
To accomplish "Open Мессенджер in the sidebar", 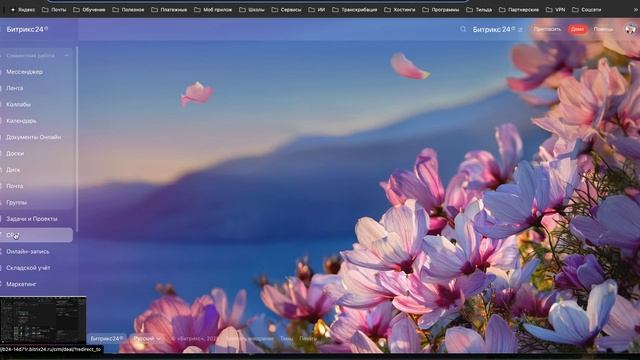I will [x=24, y=72].
